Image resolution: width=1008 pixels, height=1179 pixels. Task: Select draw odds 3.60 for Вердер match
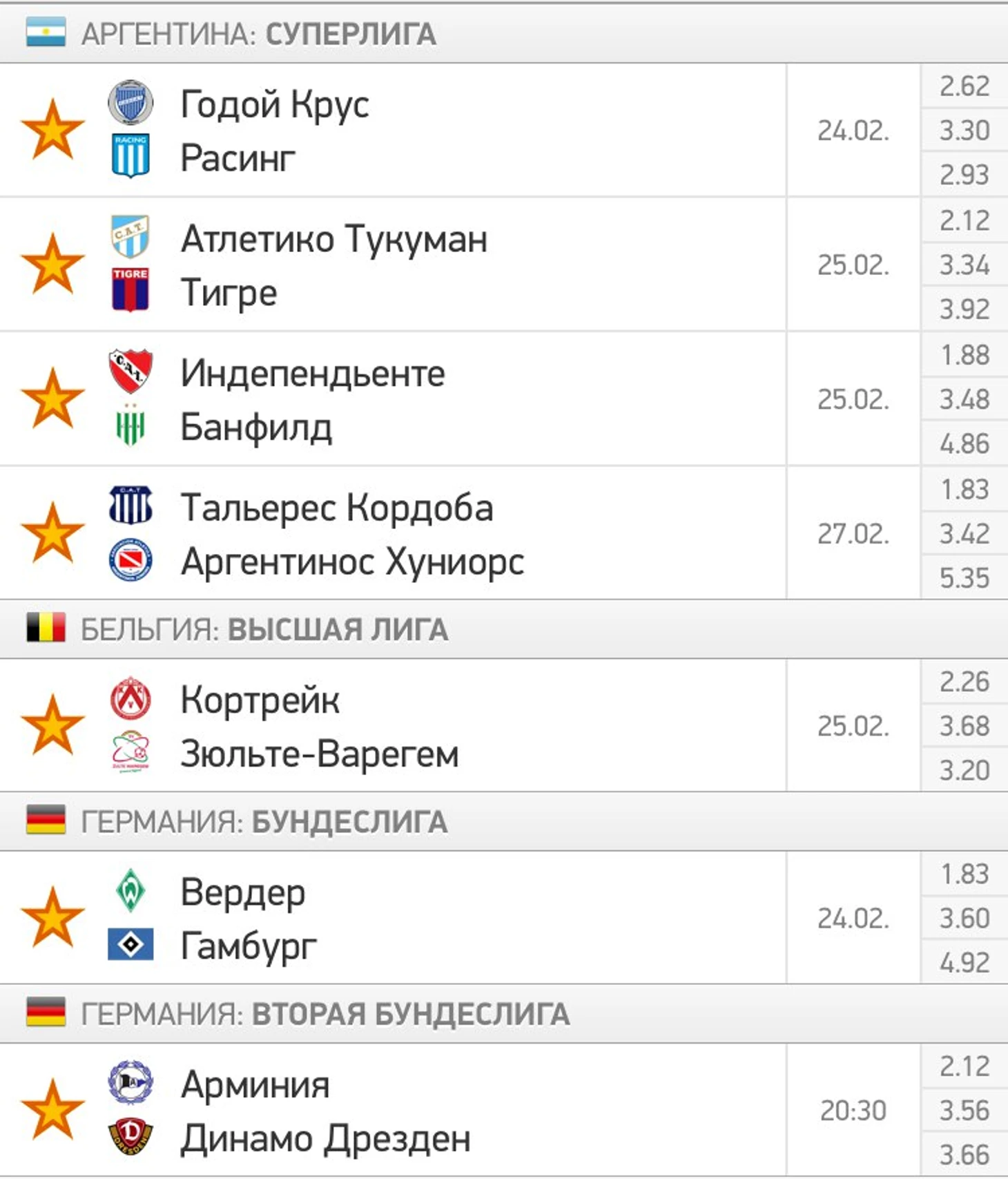click(965, 918)
